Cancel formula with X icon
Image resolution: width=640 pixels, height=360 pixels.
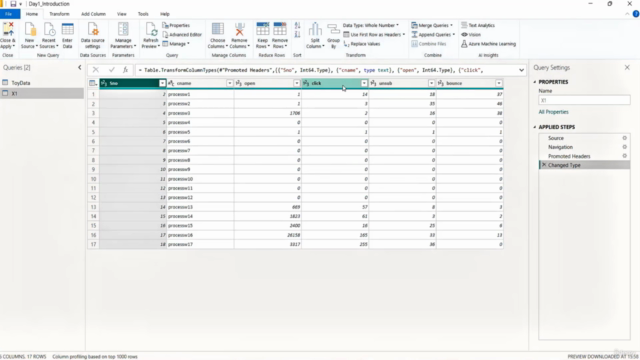pyautogui.click(x=96, y=70)
